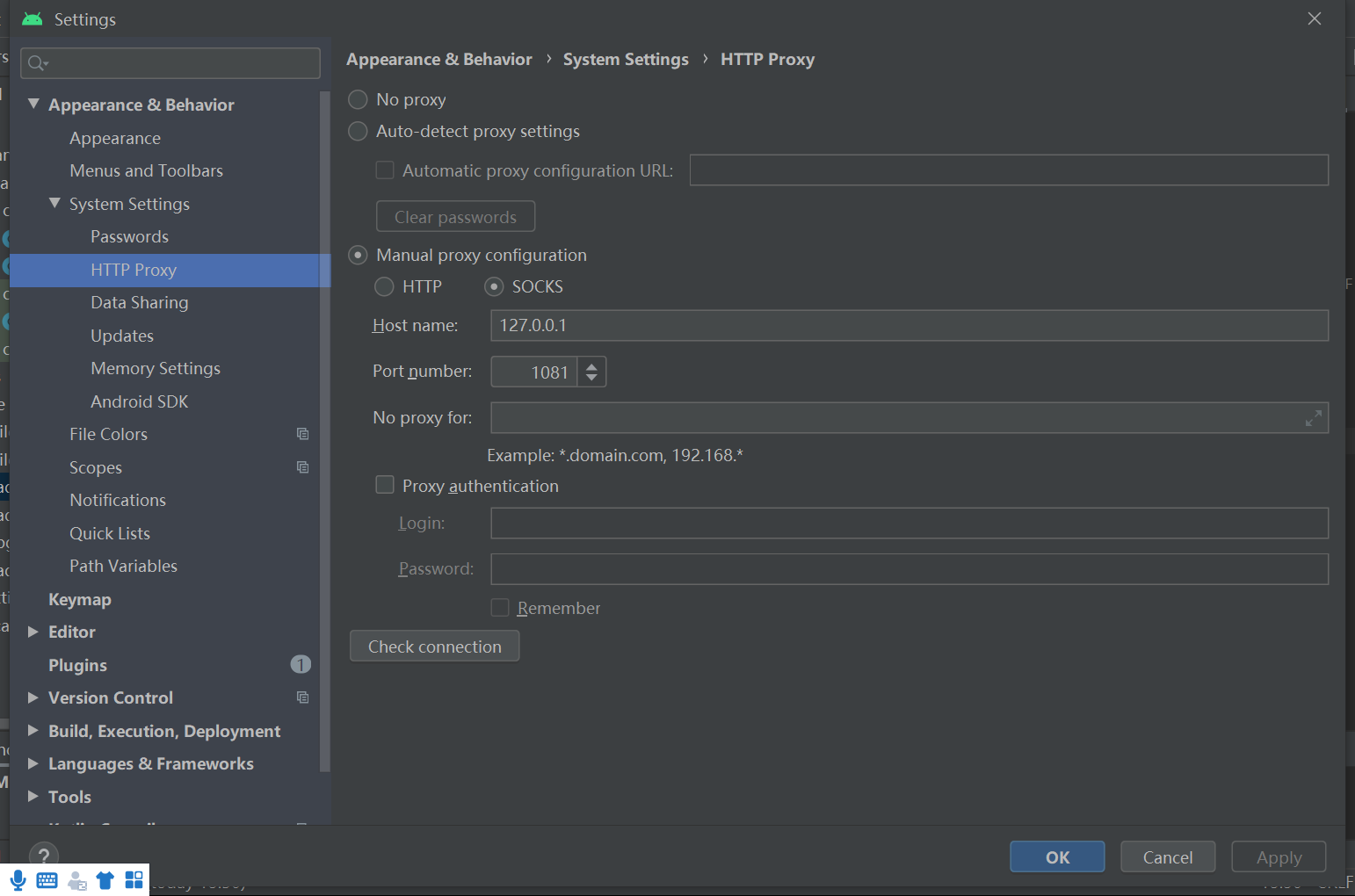Click the project-level icon beside File Colors
Viewport: 1355px width, 896px height.
pyautogui.click(x=302, y=434)
